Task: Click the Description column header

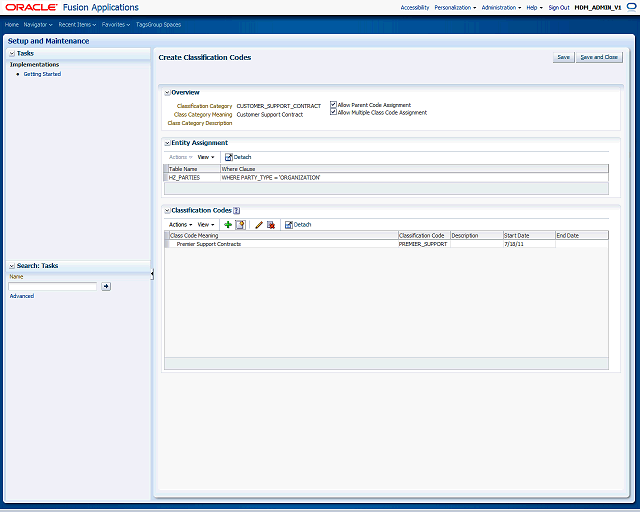Action: [477, 236]
